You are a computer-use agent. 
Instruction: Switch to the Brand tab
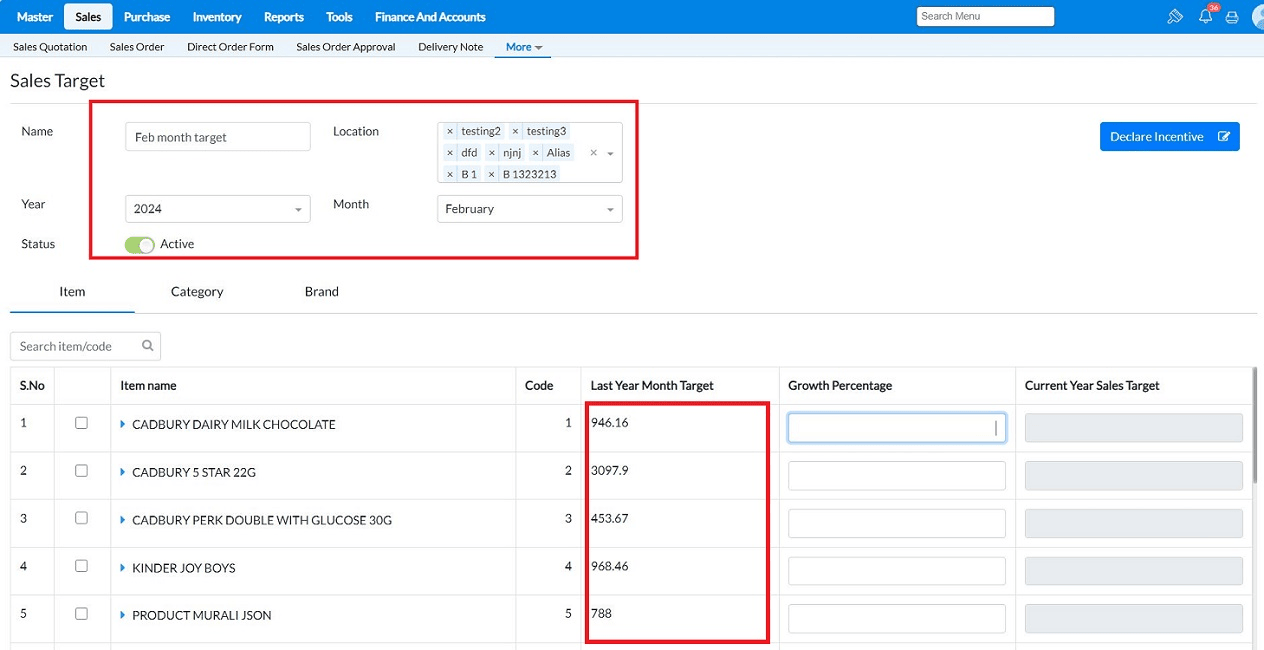(322, 292)
